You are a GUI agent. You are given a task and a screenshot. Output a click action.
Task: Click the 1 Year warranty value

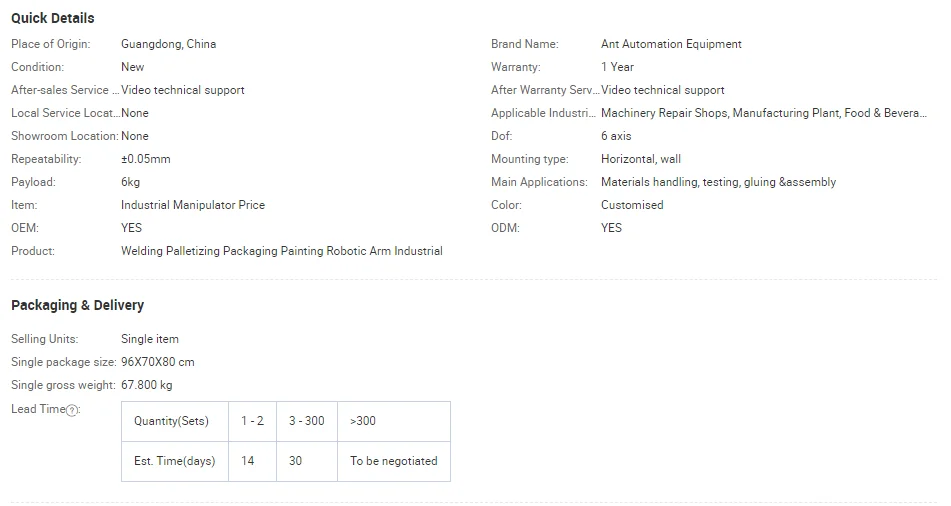click(x=617, y=67)
